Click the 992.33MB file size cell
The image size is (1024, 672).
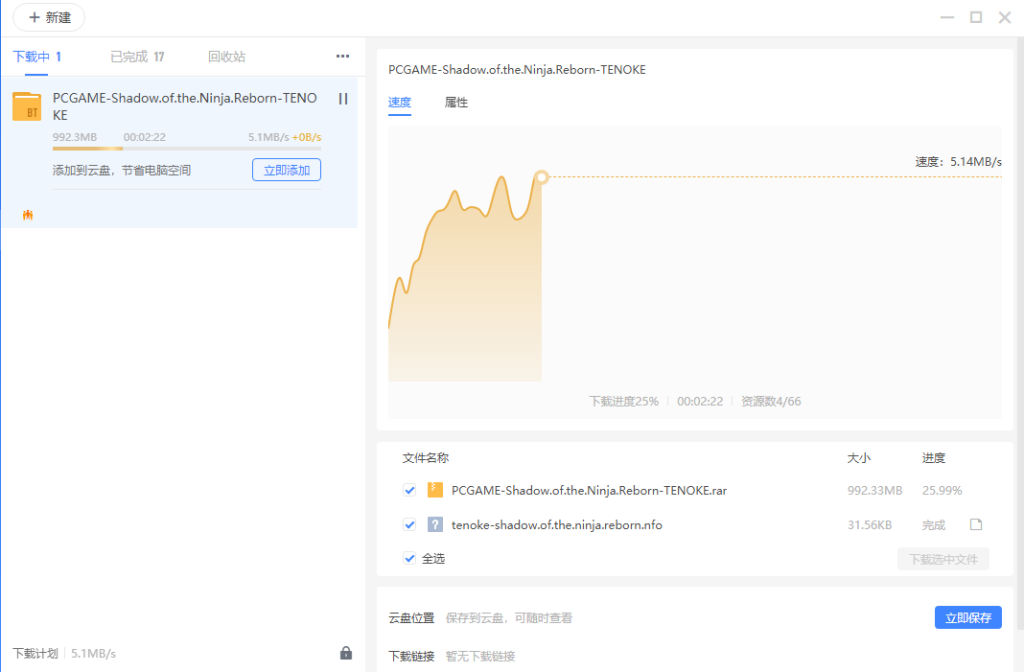click(x=874, y=490)
